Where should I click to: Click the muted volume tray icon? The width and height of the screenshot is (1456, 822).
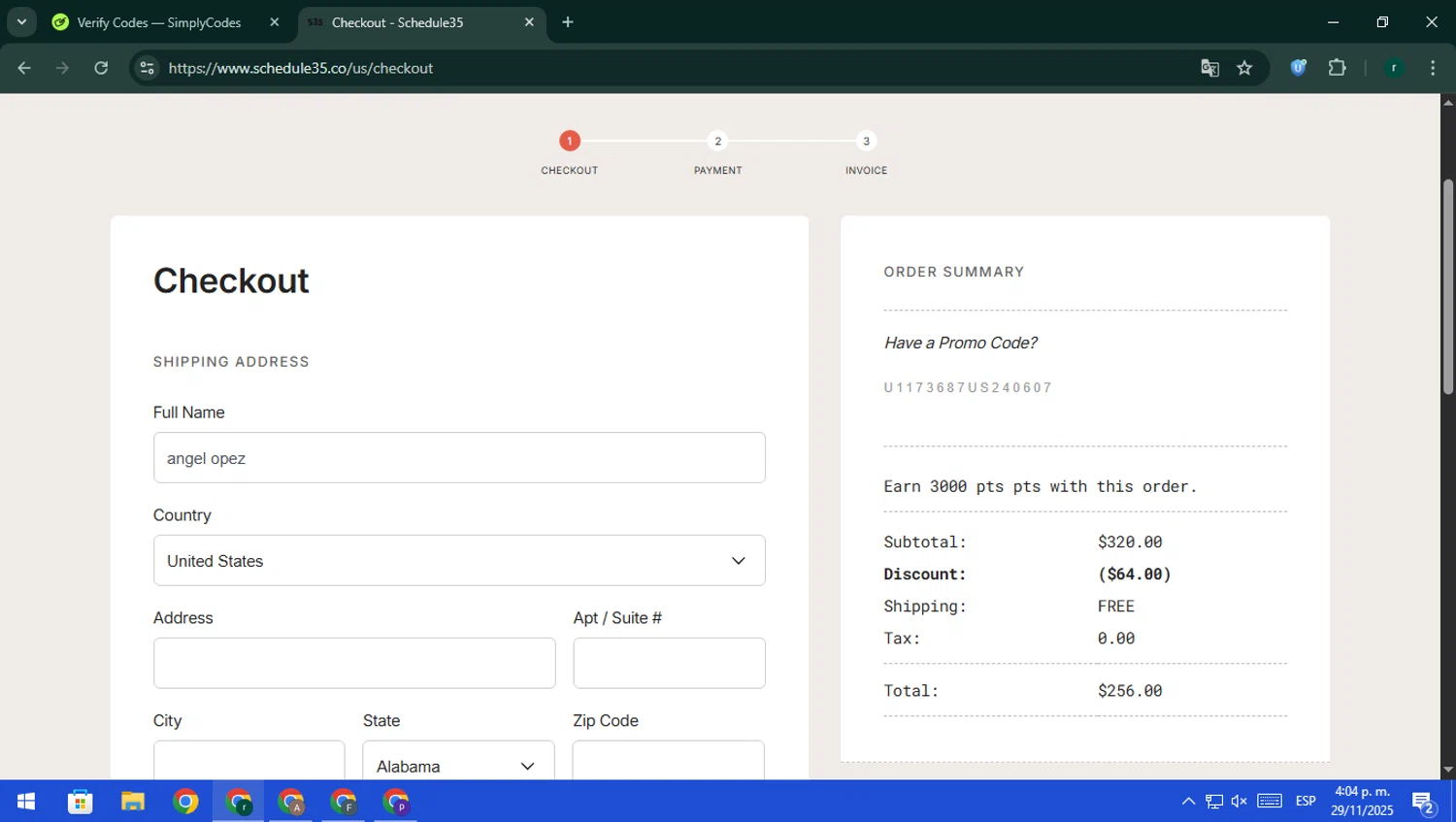tap(1240, 802)
